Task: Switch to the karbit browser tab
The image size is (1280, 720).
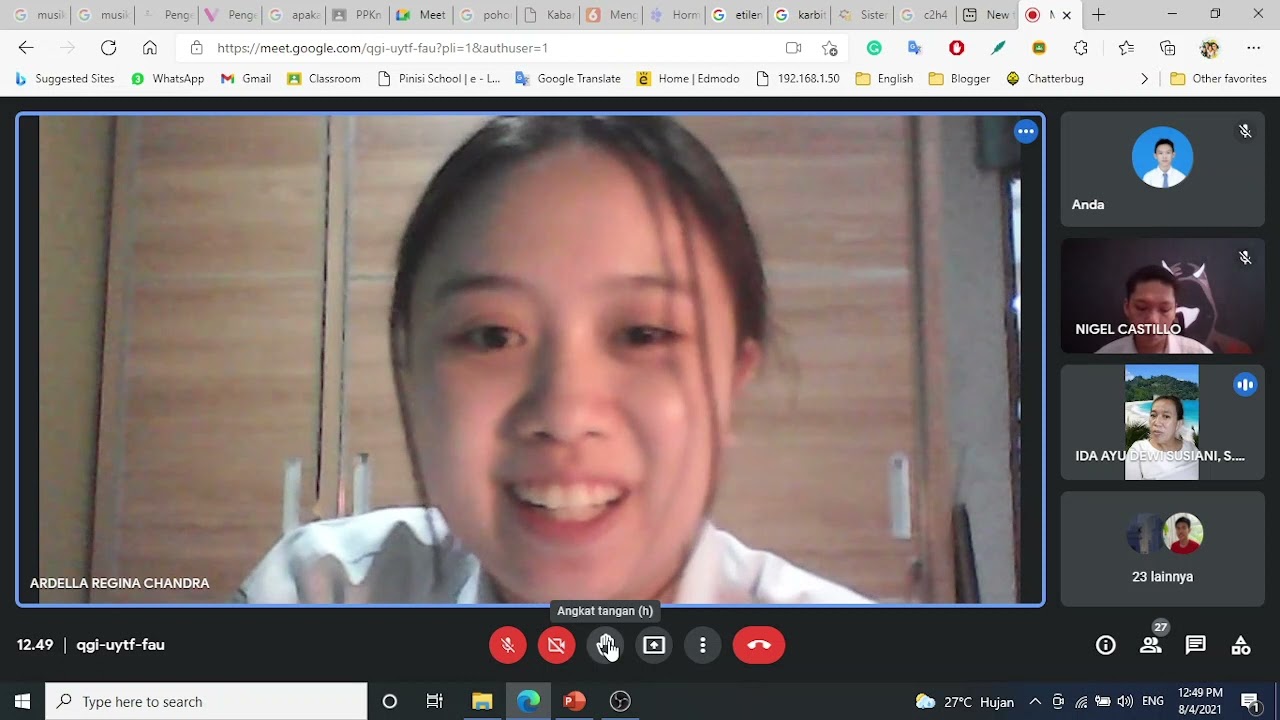Action: click(x=800, y=15)
